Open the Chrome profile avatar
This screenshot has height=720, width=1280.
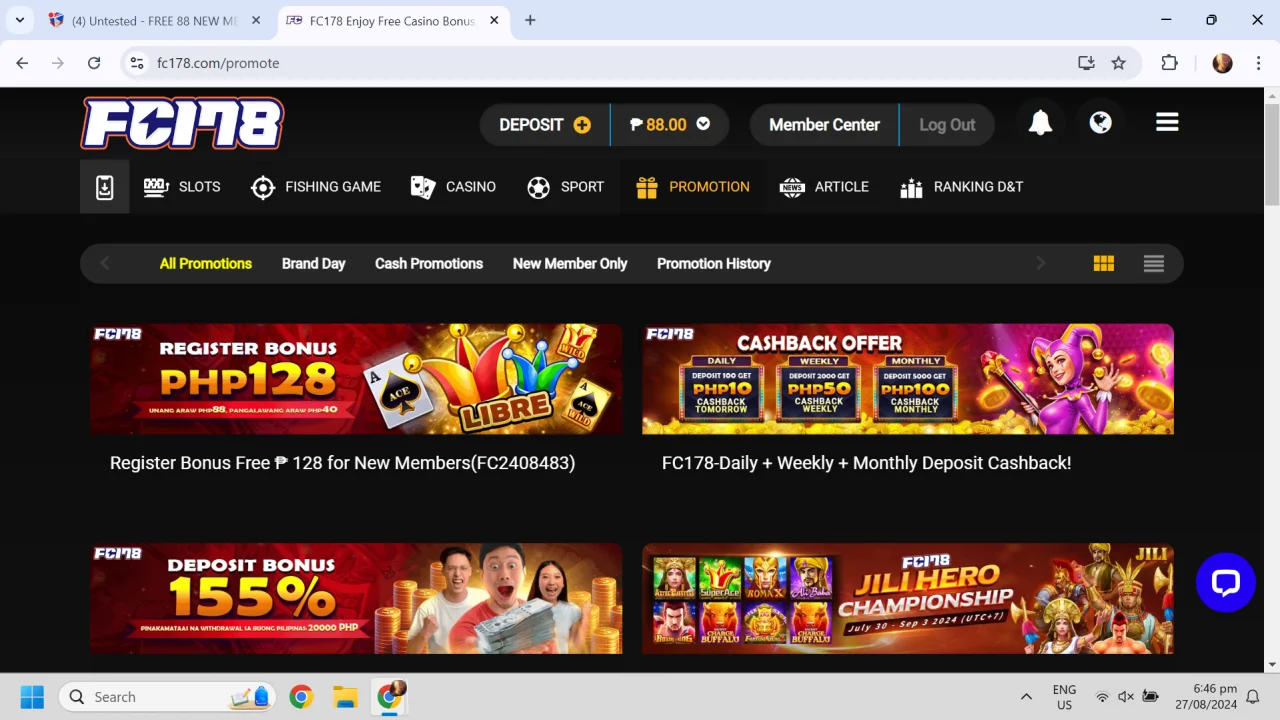pyautogui.click(x=1222, y=63)
